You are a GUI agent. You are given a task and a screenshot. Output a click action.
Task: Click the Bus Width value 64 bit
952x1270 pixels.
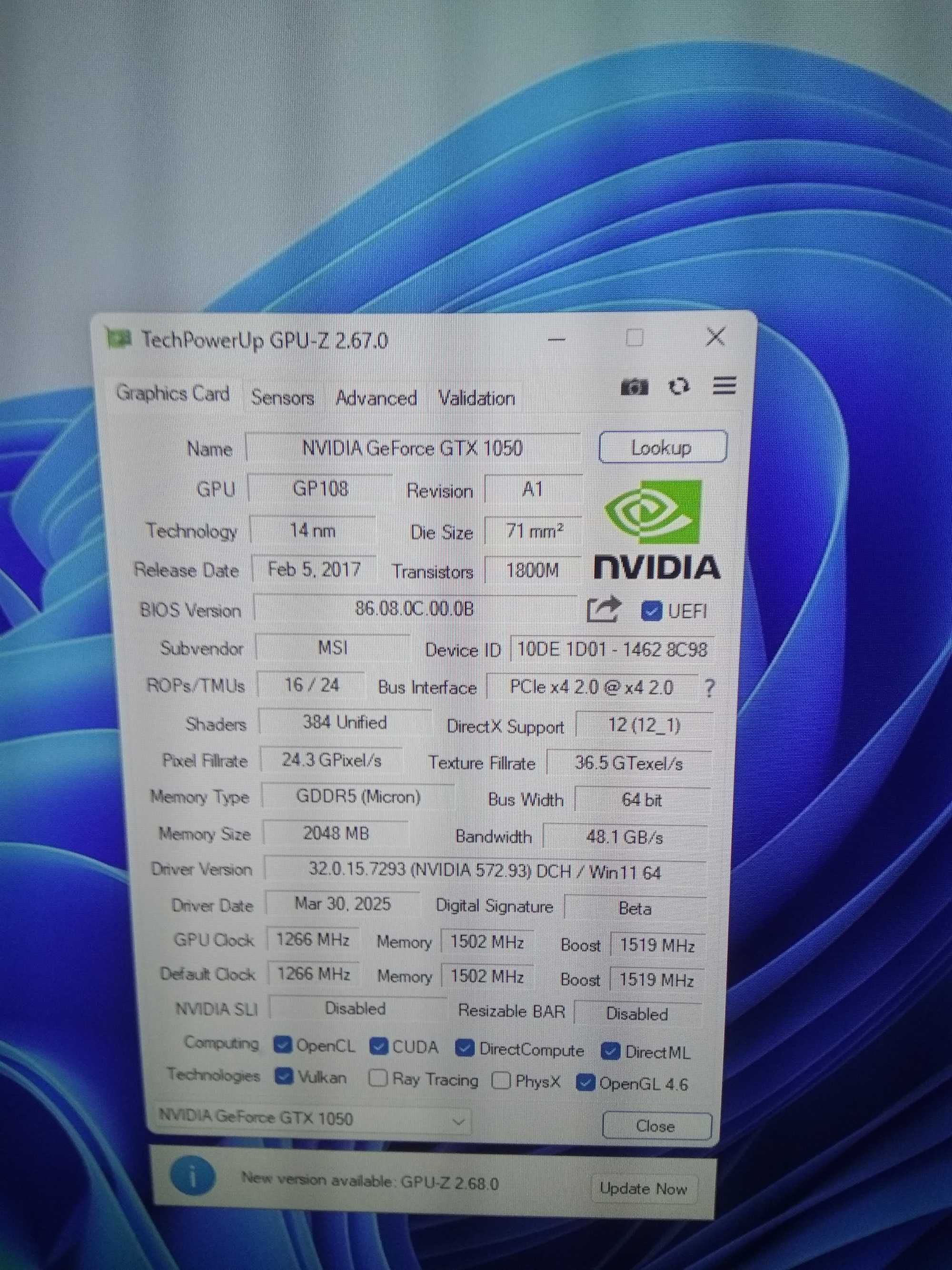(x=642, y=799)
